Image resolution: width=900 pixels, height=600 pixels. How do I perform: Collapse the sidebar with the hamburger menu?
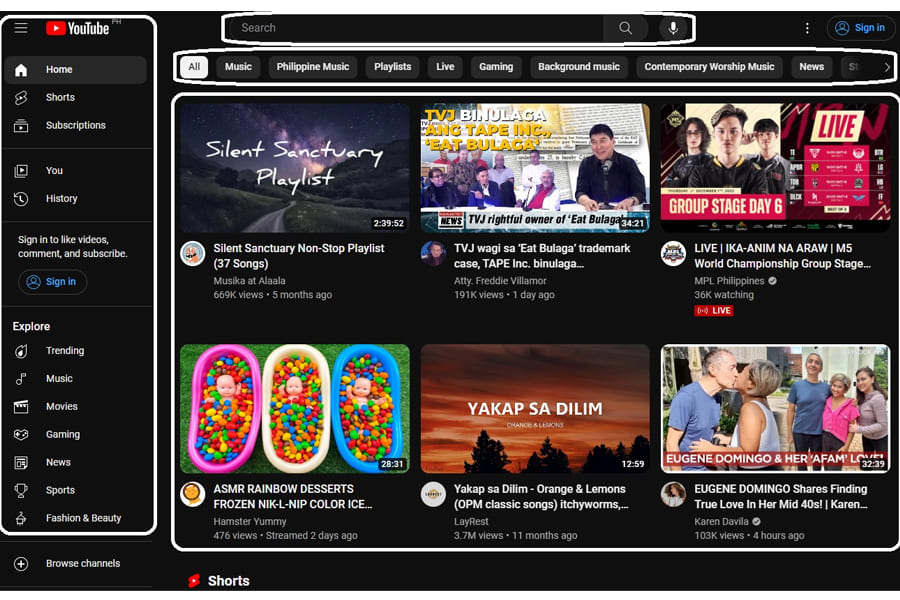21,28
